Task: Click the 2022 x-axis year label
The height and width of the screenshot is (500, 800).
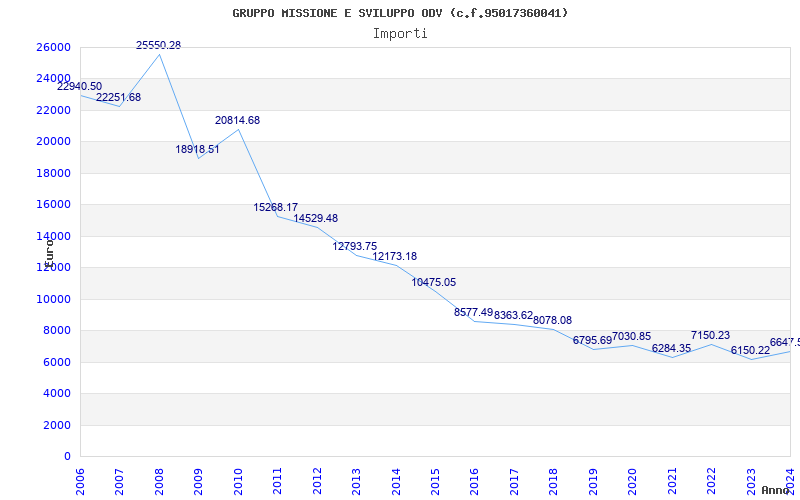Action: pos(712,482)
